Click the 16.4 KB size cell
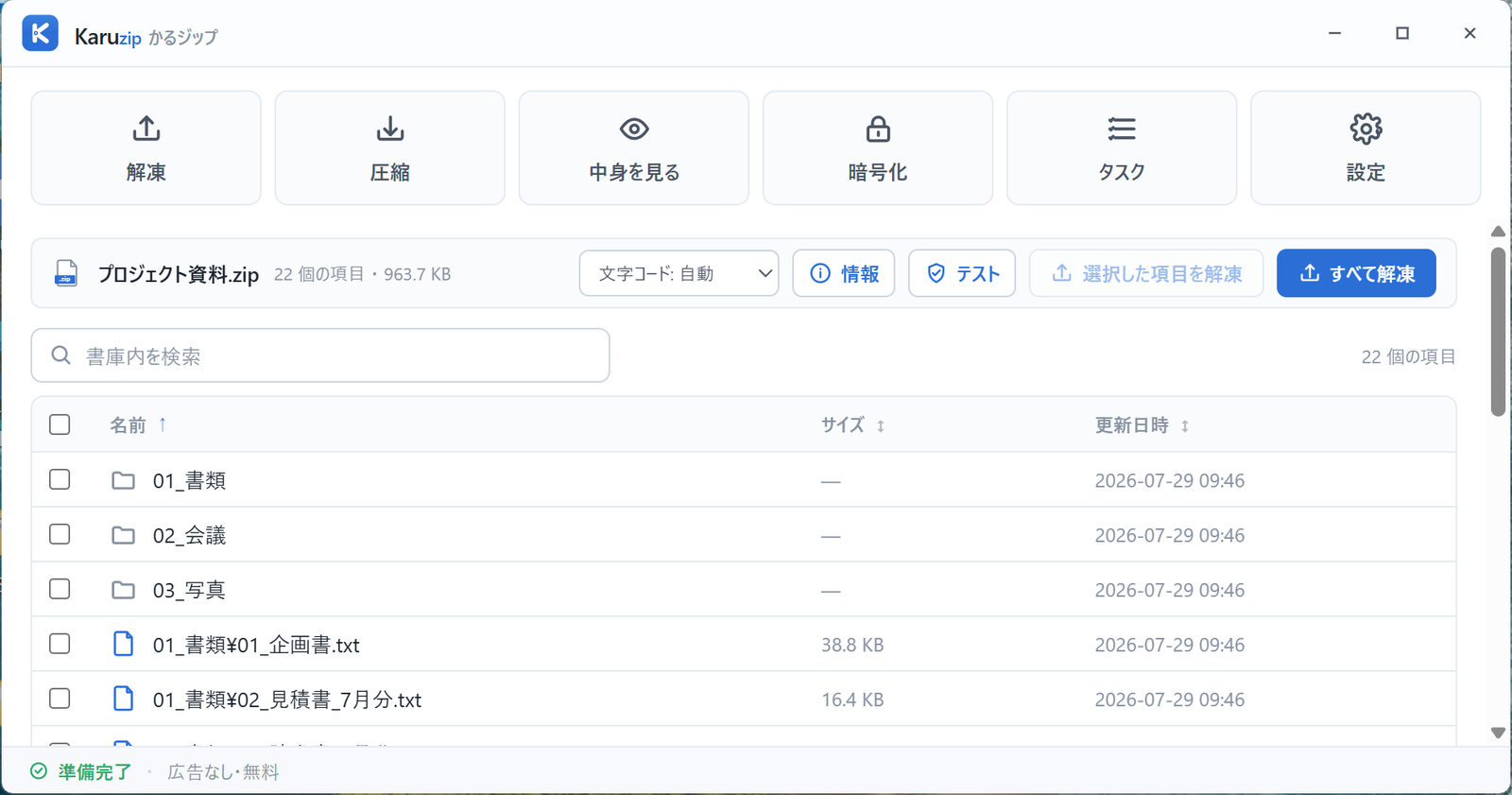This screenshot has height=795, width=1512. [852, 700]
